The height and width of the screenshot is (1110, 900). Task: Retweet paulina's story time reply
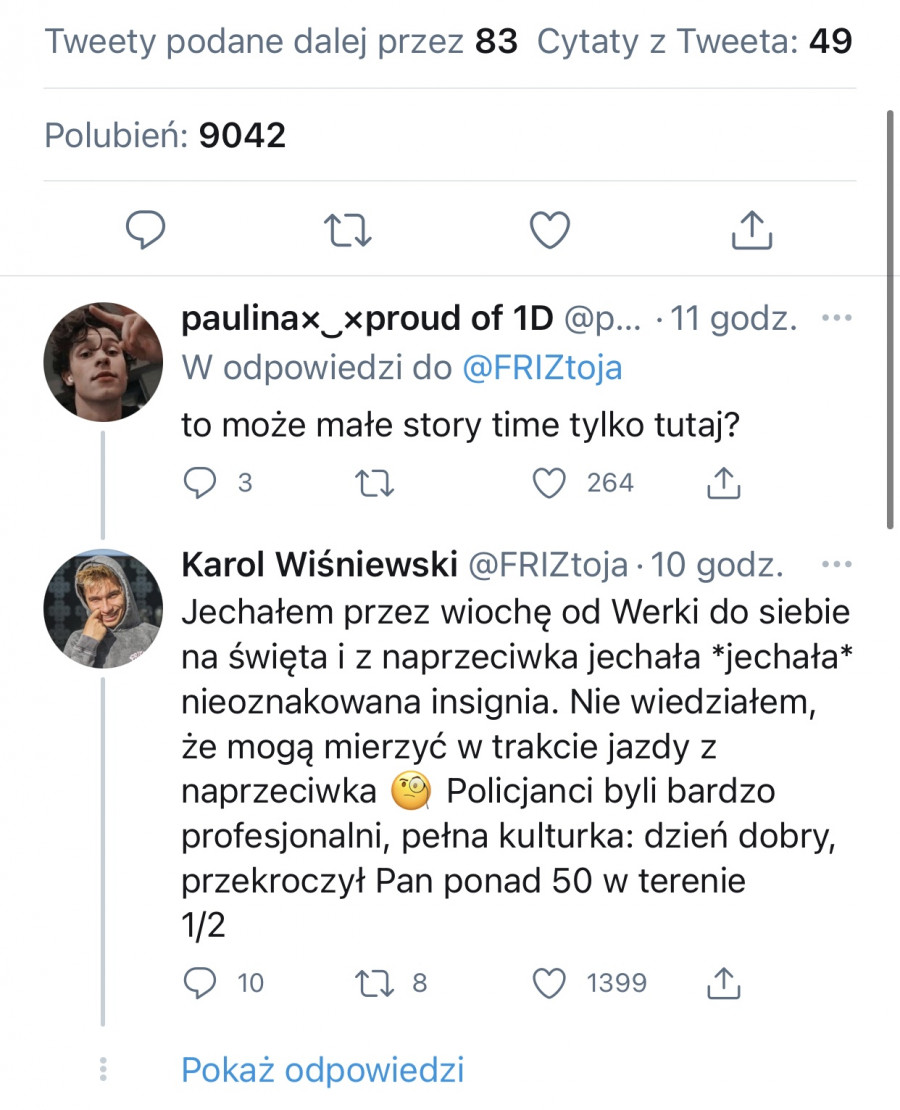pyautogui.click(x=376, y=483)
